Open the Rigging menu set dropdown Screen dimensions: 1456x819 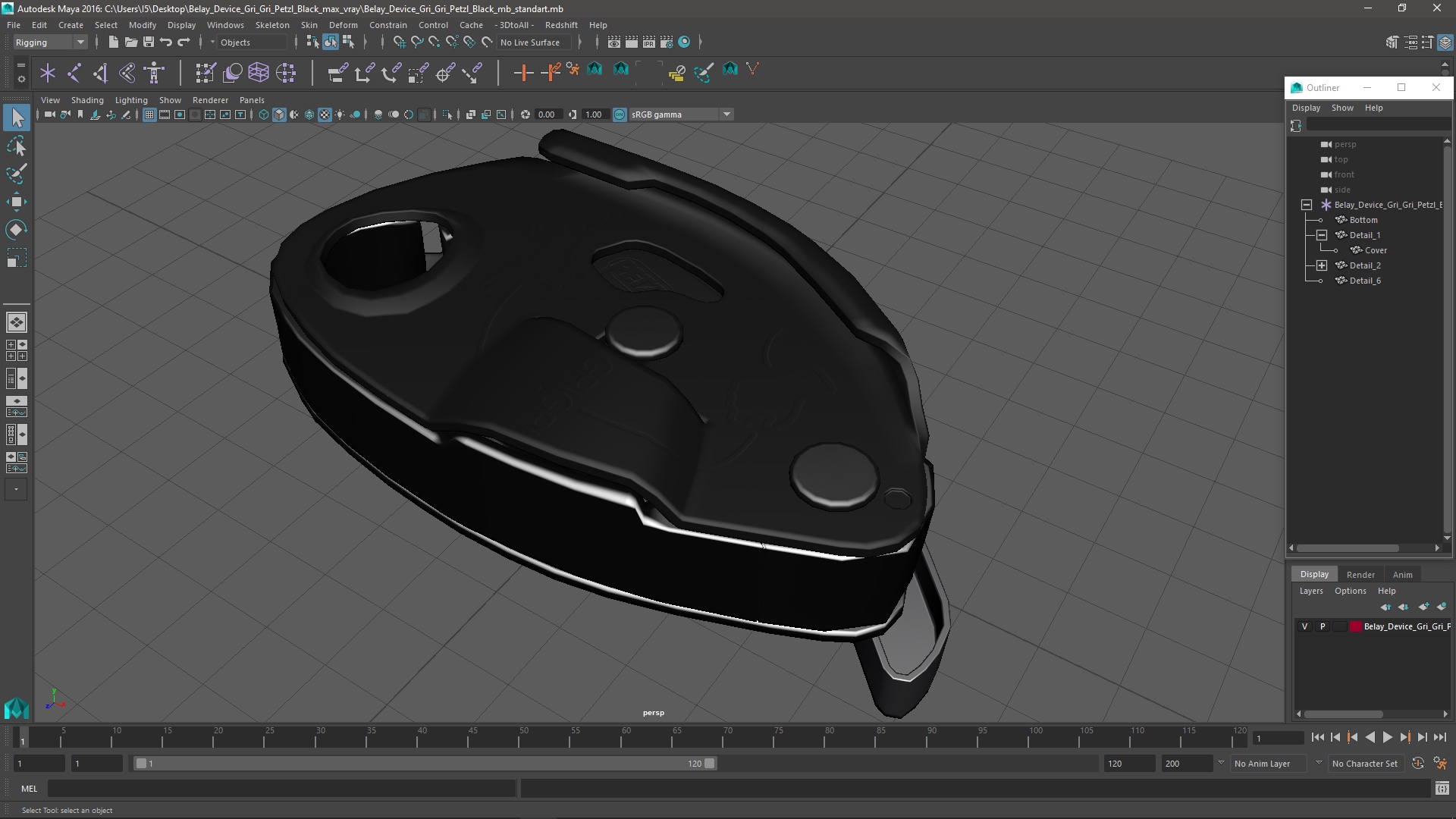click(x=50, y=42)
